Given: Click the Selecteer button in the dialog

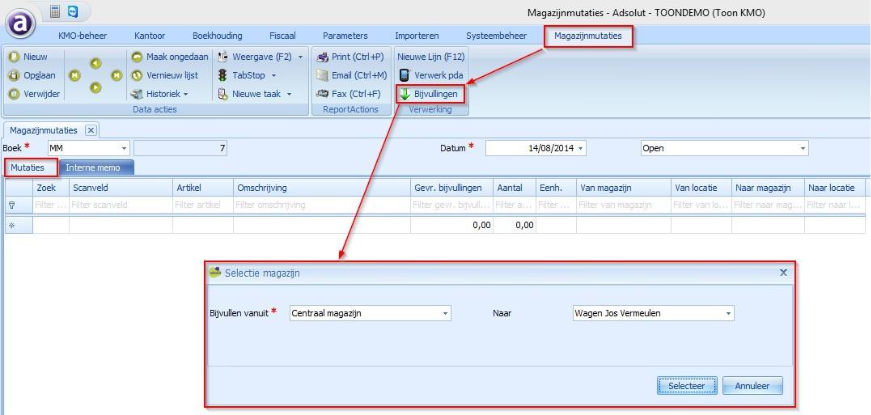Looking at the screenshot, I should (x=687, y=386).
